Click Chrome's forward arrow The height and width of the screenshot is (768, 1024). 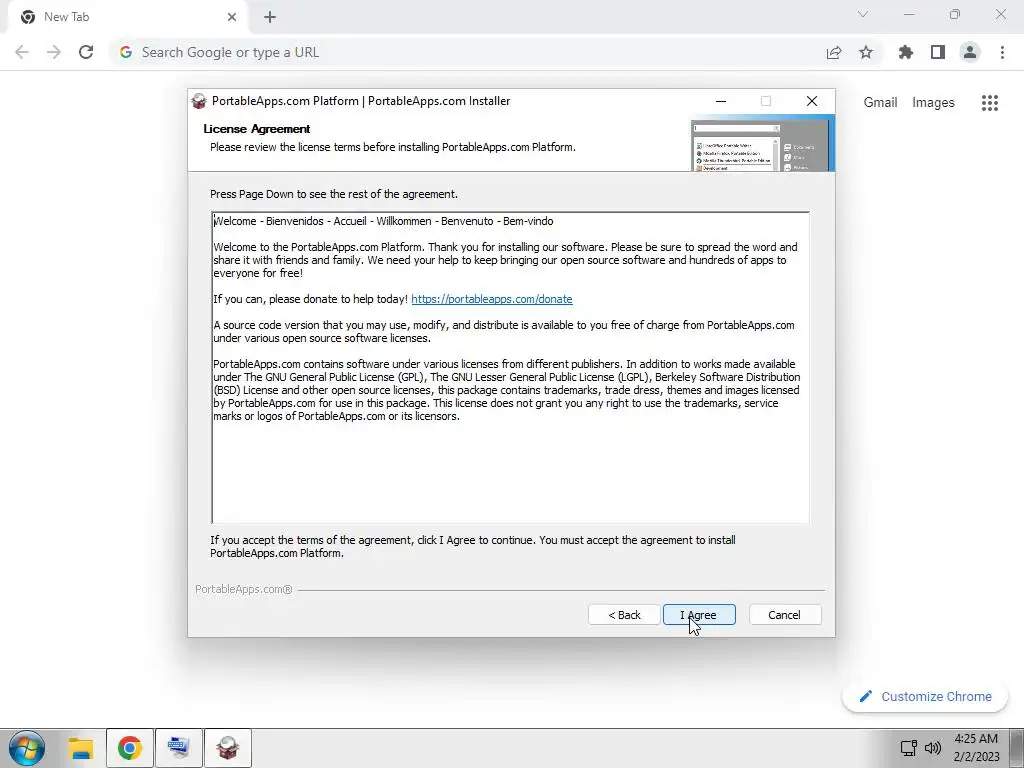click(54, 52)
